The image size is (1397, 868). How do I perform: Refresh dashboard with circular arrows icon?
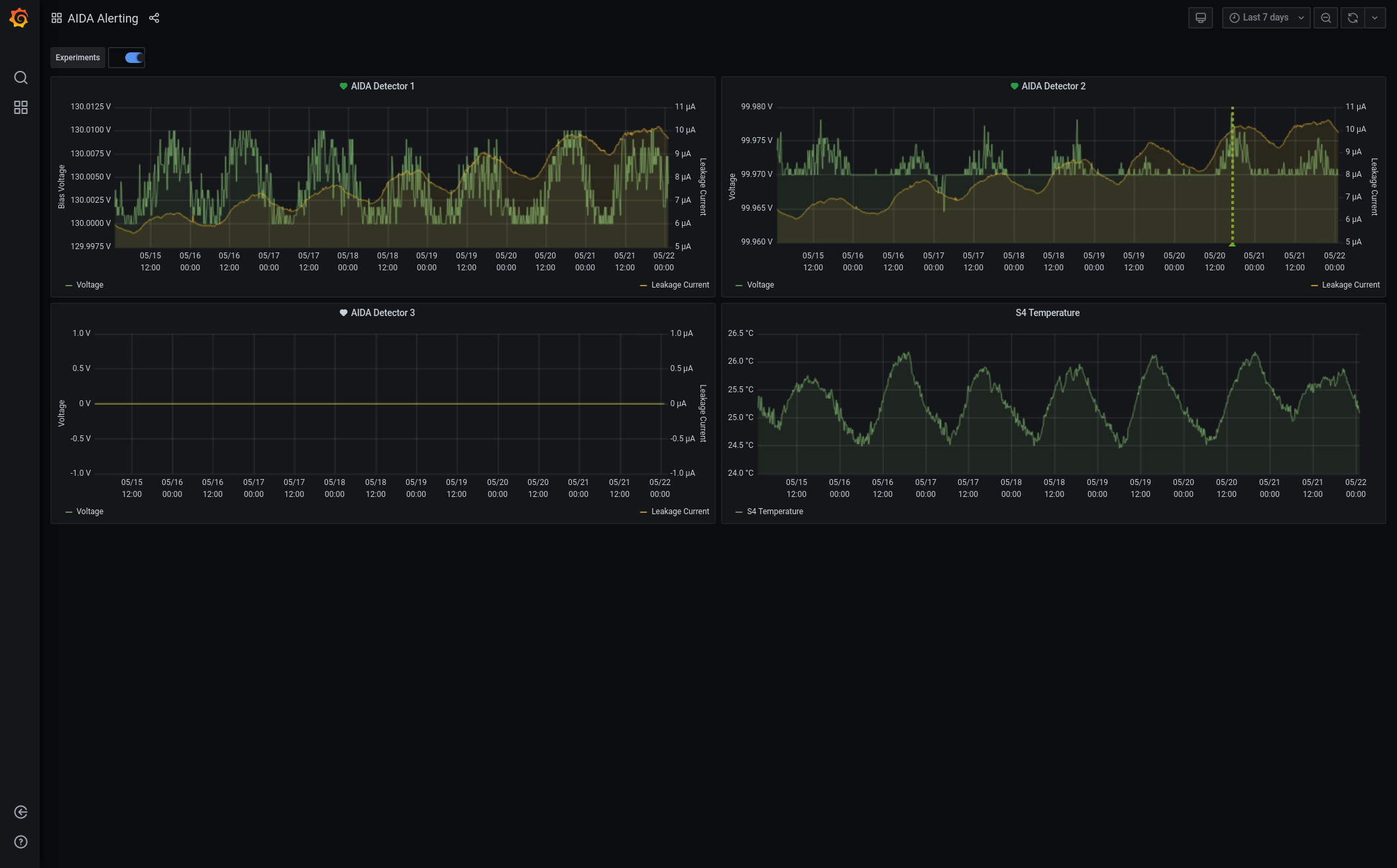[1353, 18]
